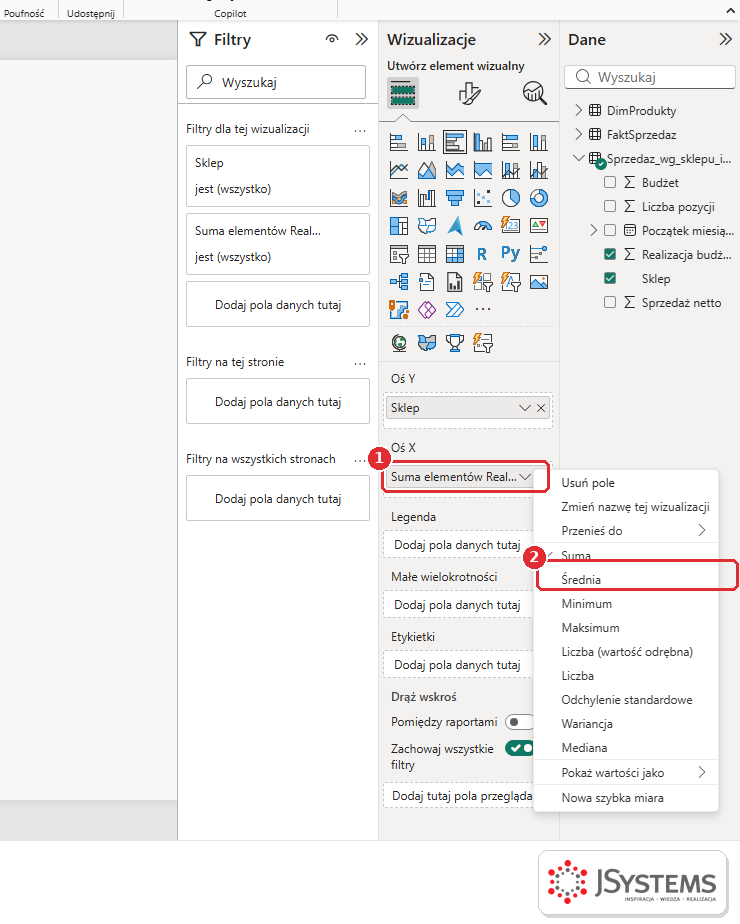Select the waterfall chart visual
The image size is (740, 924).
coord(427,198)
